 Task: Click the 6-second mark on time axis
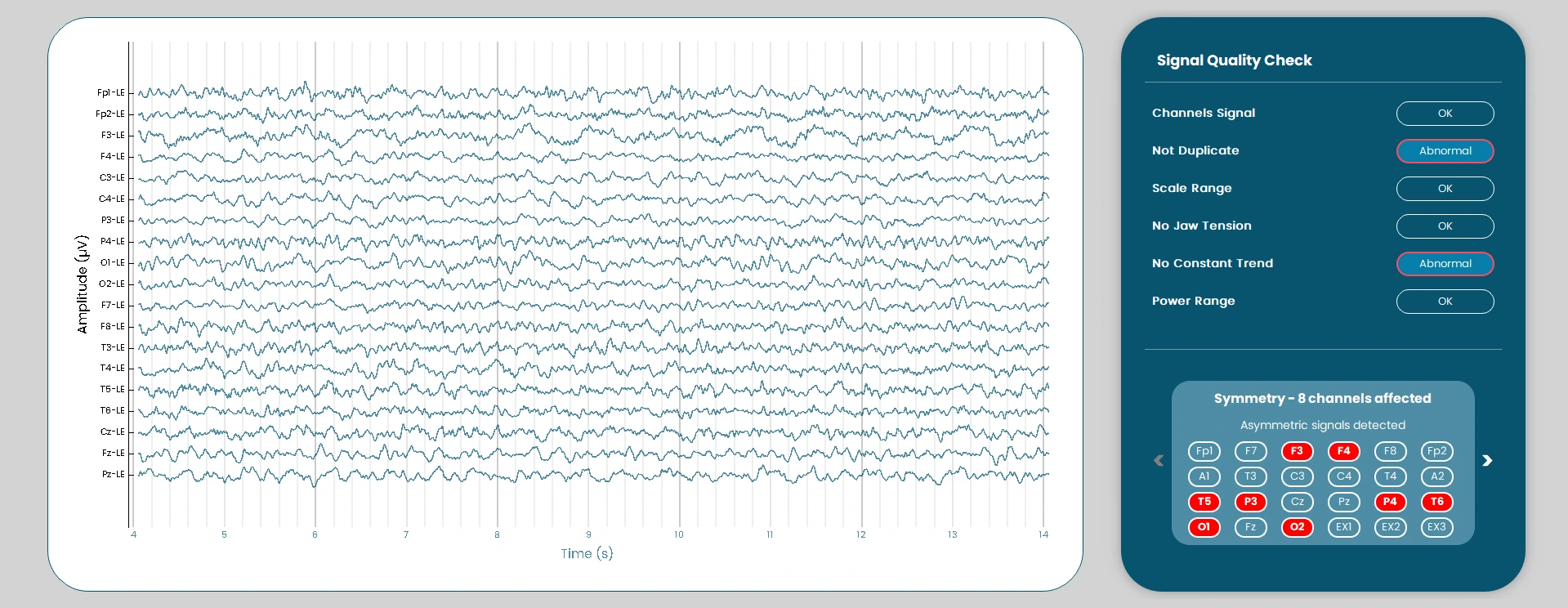315,534
